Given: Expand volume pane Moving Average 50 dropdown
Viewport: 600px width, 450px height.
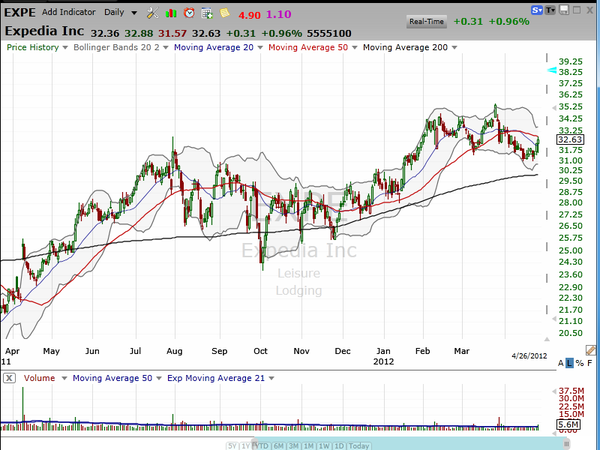Looking at the screenshot, I should click(x=159, y=378).
